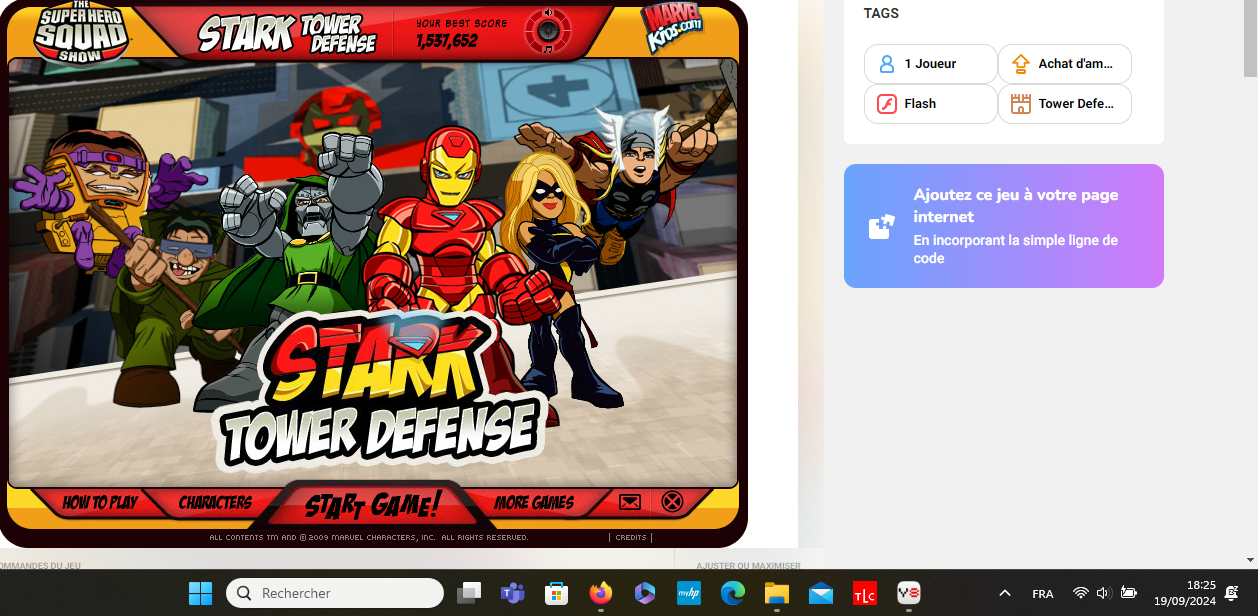Screen dimensions: 1258x616
Task: Click the upgrade arrow icon in Achat tag
Action: click(1020, 64)
